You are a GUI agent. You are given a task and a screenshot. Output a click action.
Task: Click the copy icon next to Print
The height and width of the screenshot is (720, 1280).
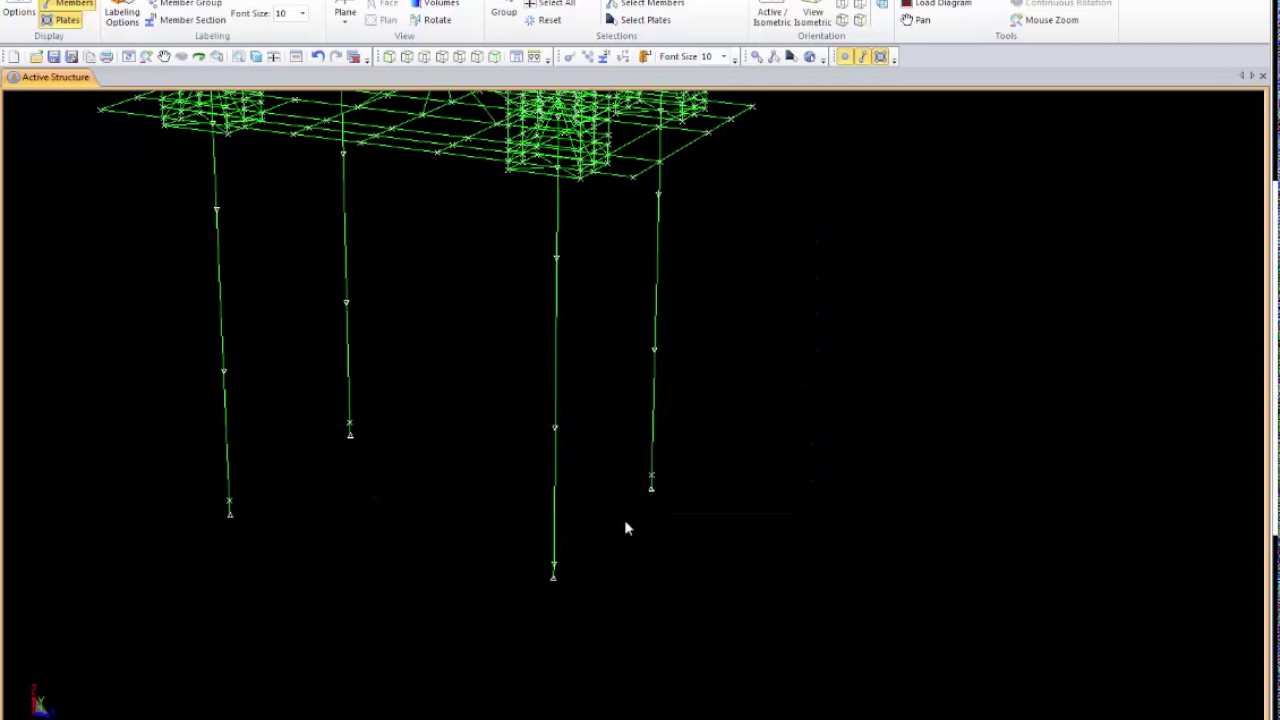89,57
